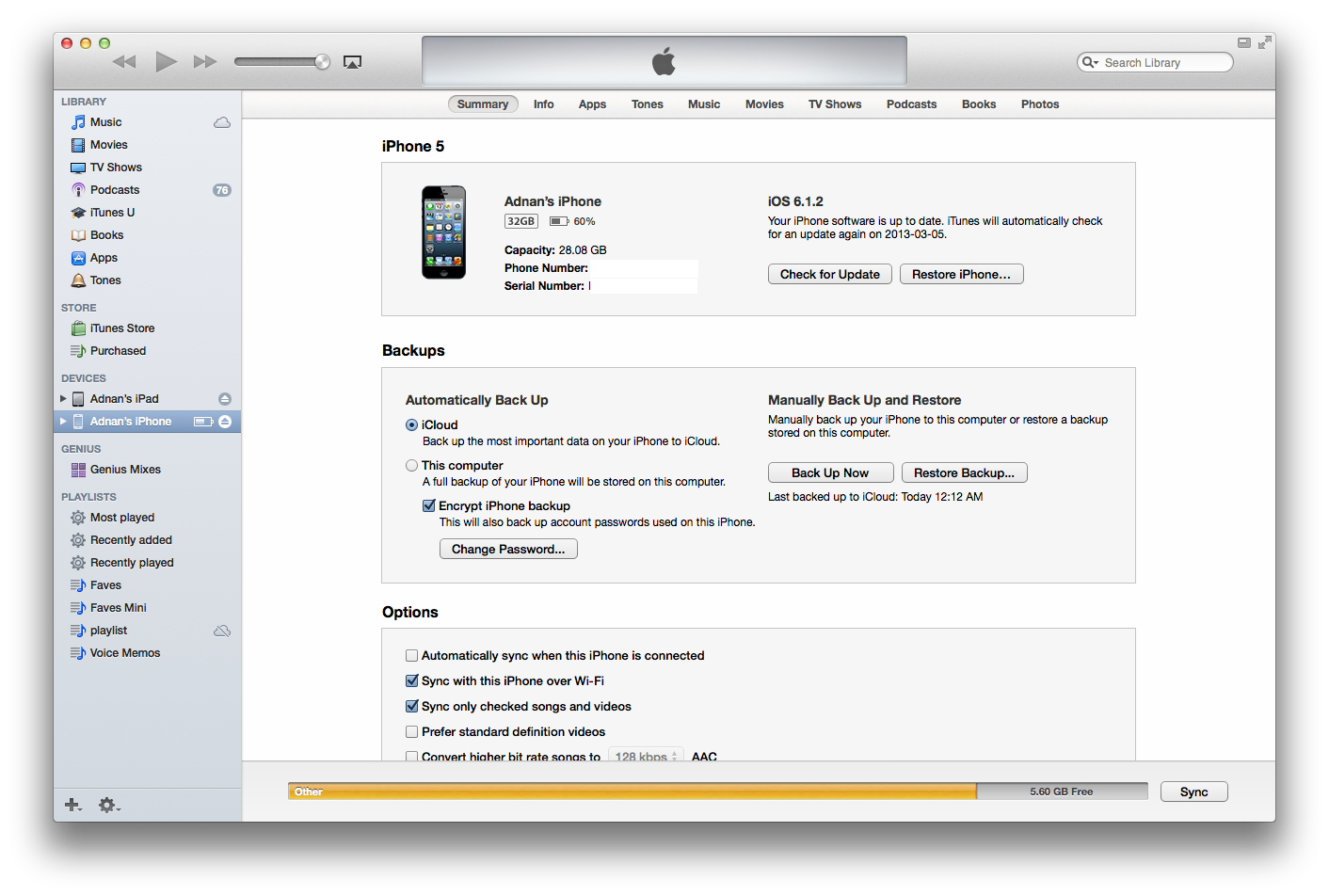Switch to the TV Shows device tab
1329x896 pixels.
[835, 104]
